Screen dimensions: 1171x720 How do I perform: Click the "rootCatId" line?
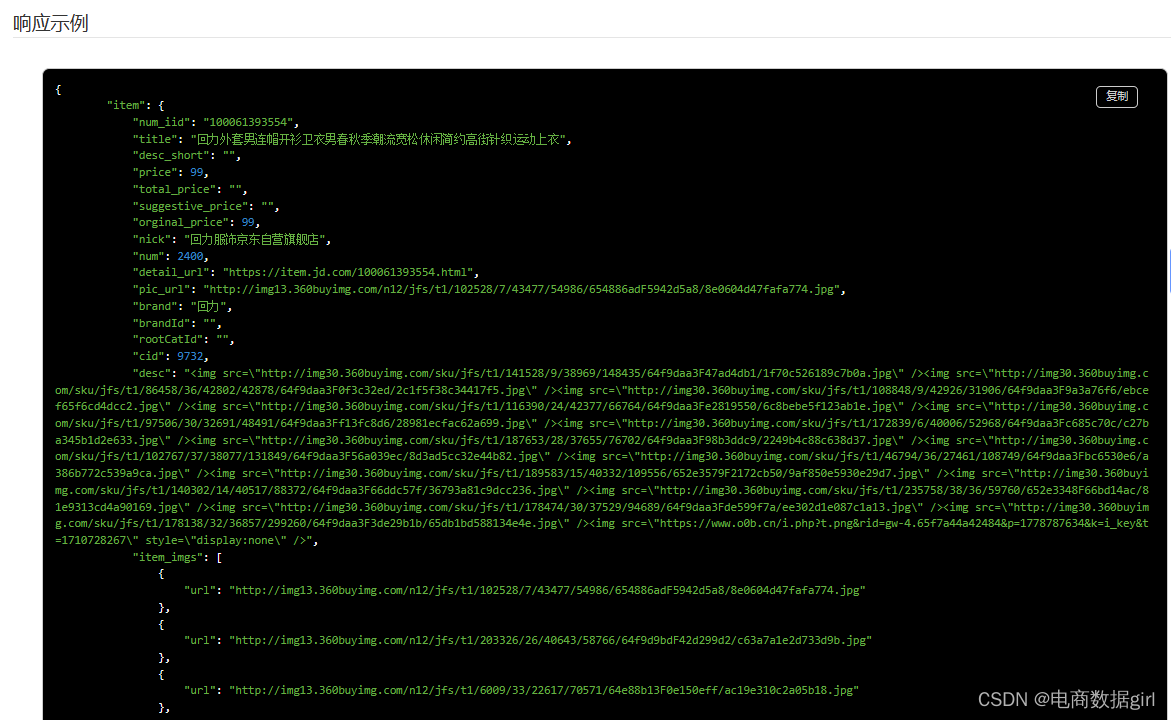pyautogui.click(x=184, y=340)
